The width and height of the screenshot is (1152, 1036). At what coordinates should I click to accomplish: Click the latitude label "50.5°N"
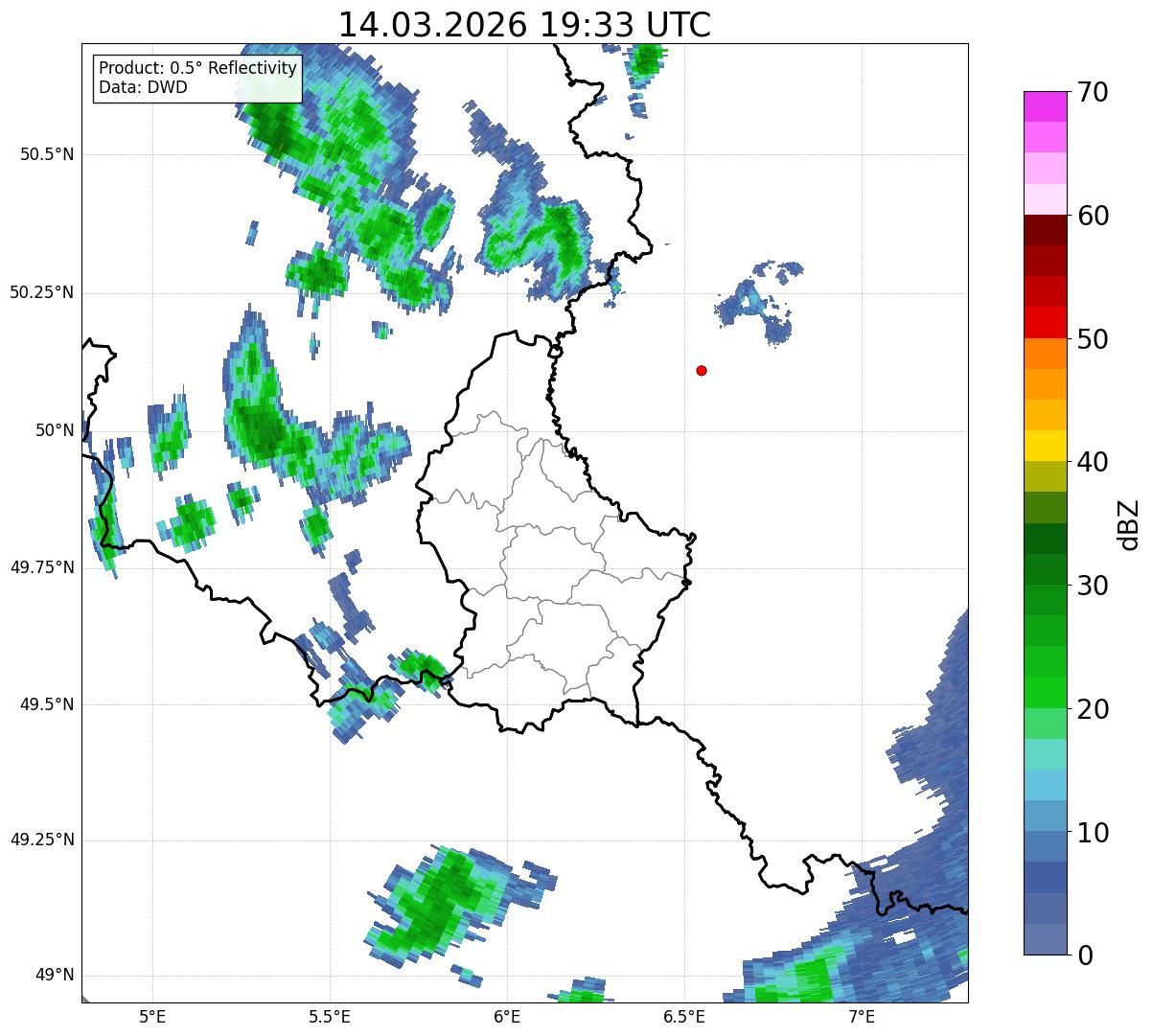(48, 154)
